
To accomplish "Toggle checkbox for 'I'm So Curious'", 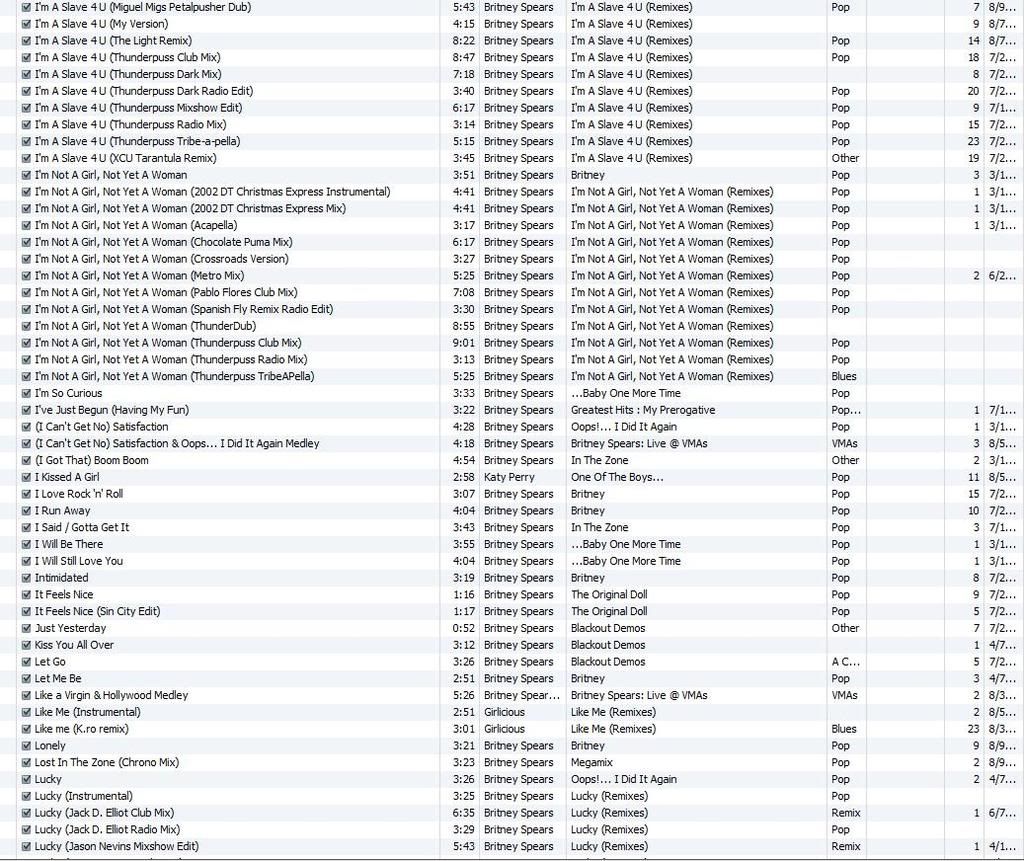I will [26, 393].
